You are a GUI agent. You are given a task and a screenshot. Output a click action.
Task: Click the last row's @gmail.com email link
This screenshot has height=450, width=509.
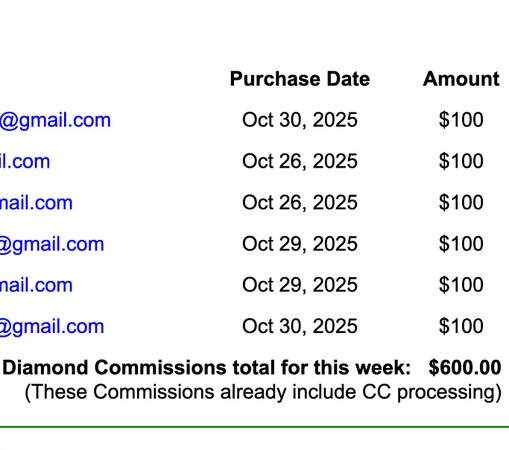(x=52, y=327)
